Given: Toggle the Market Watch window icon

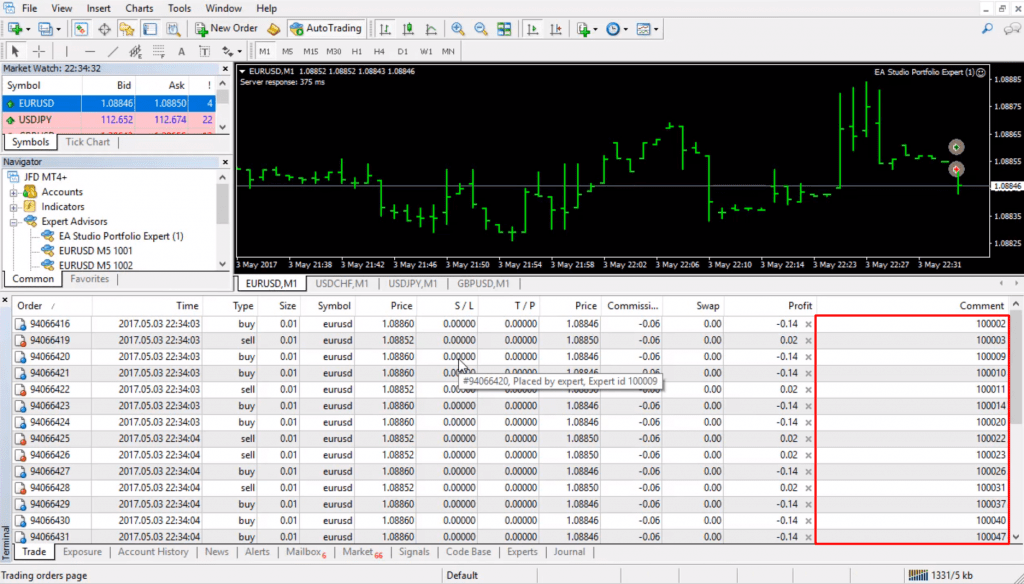Looking at the screenshot, I should point(82,29).
